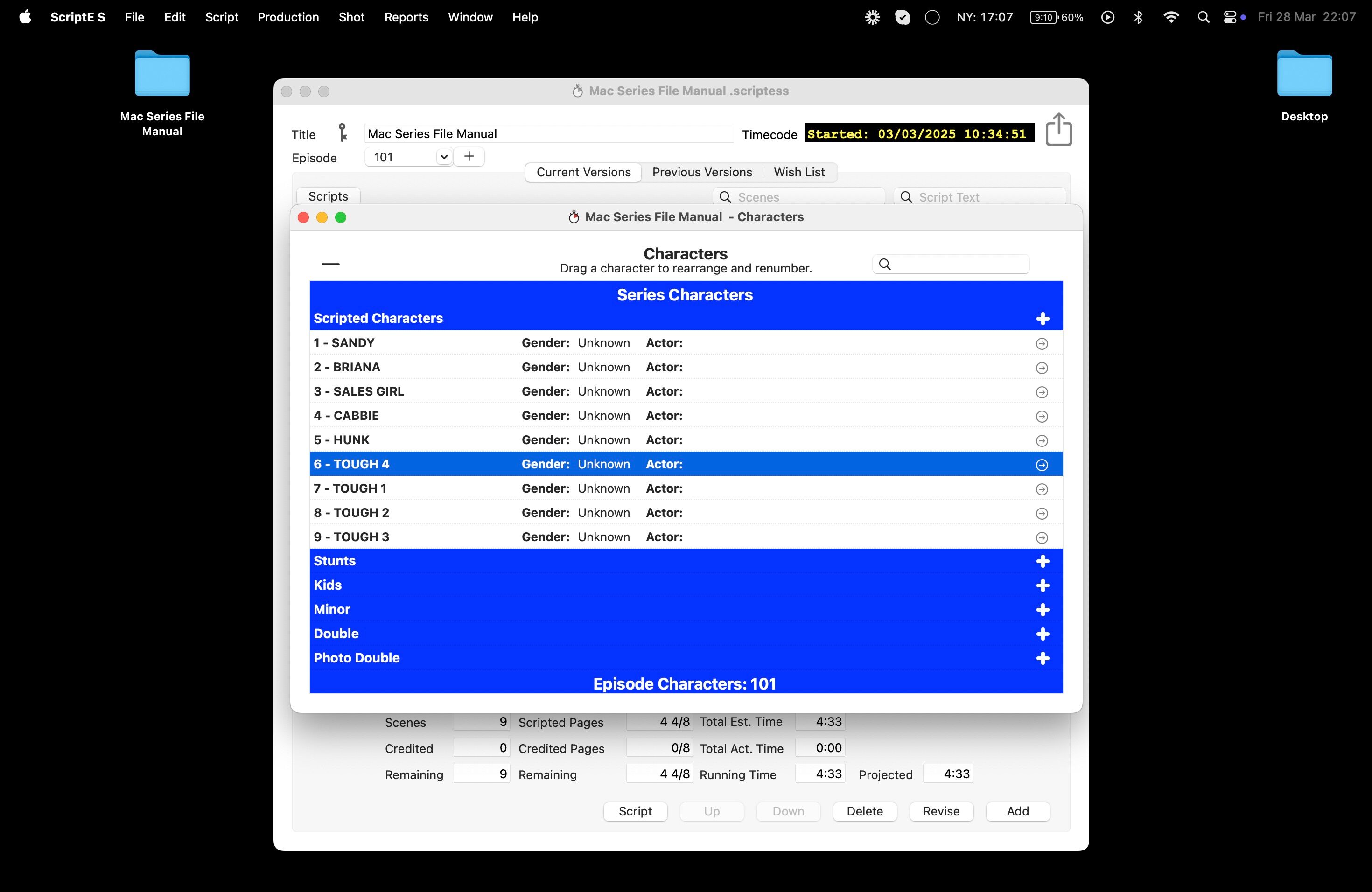Click the Characters search field

(957, 265)
